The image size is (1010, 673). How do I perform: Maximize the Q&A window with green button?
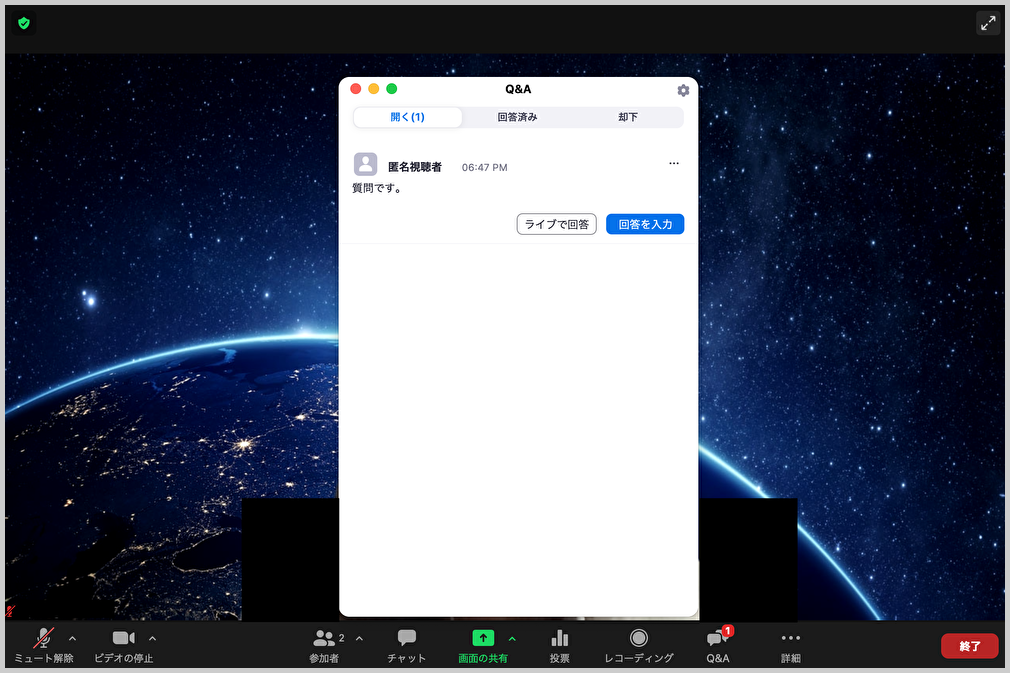[x=392, y=89]
